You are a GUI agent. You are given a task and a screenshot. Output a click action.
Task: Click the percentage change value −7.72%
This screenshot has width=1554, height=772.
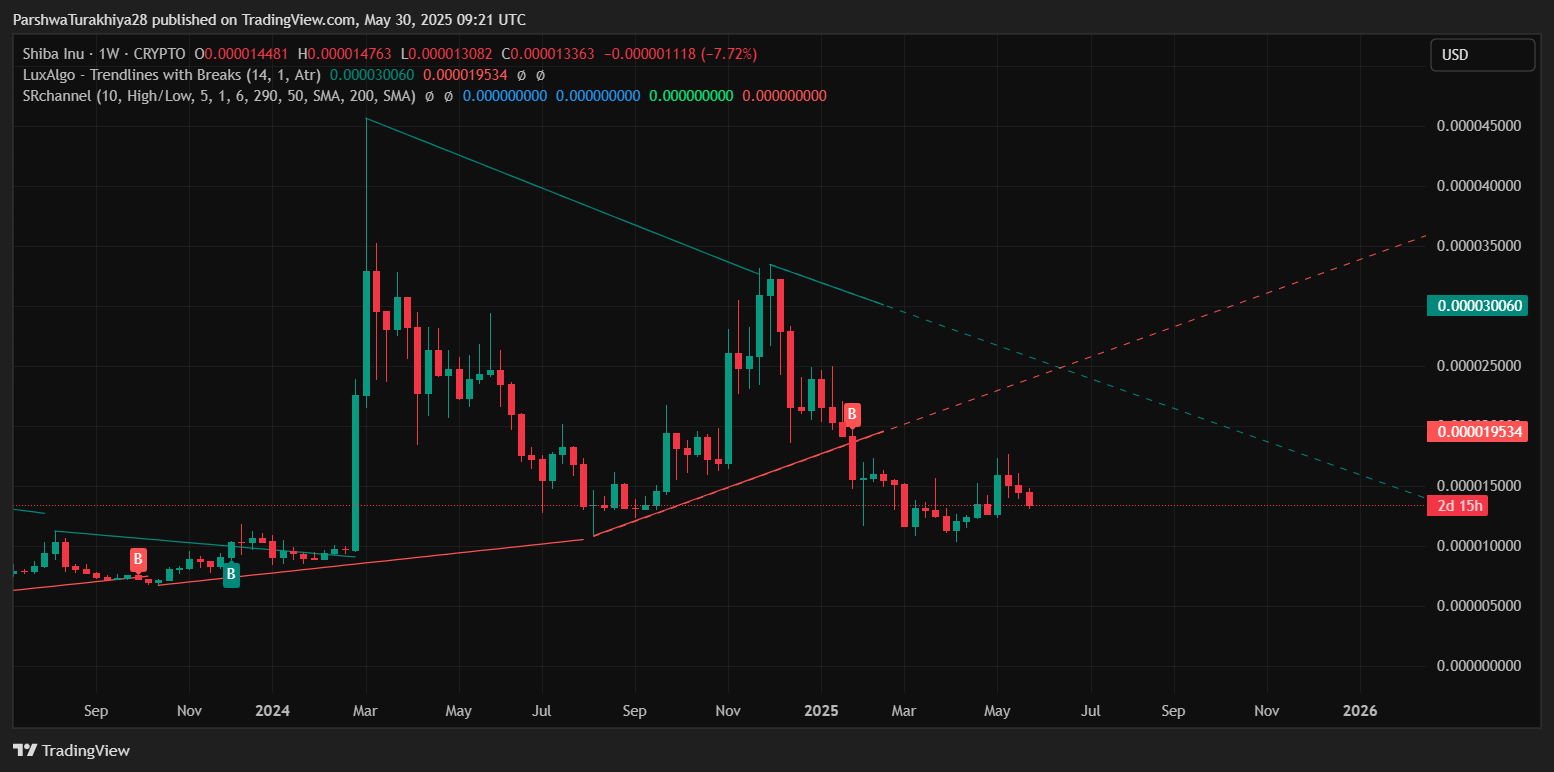[729, 54]
